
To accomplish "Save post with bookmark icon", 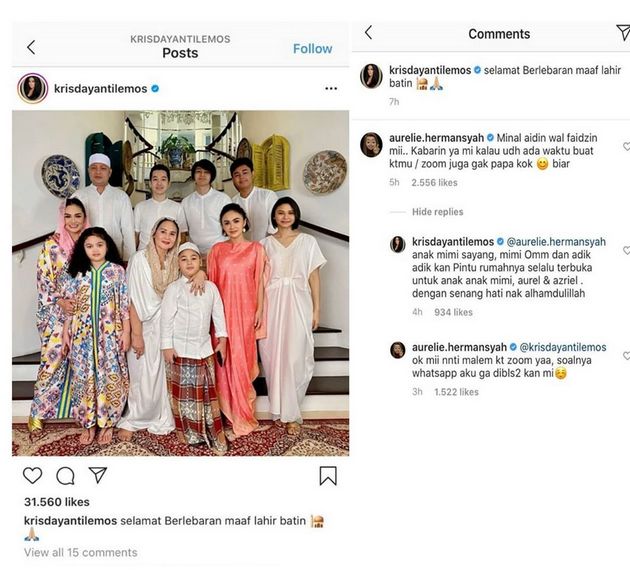I will click(x=328, y=476).
